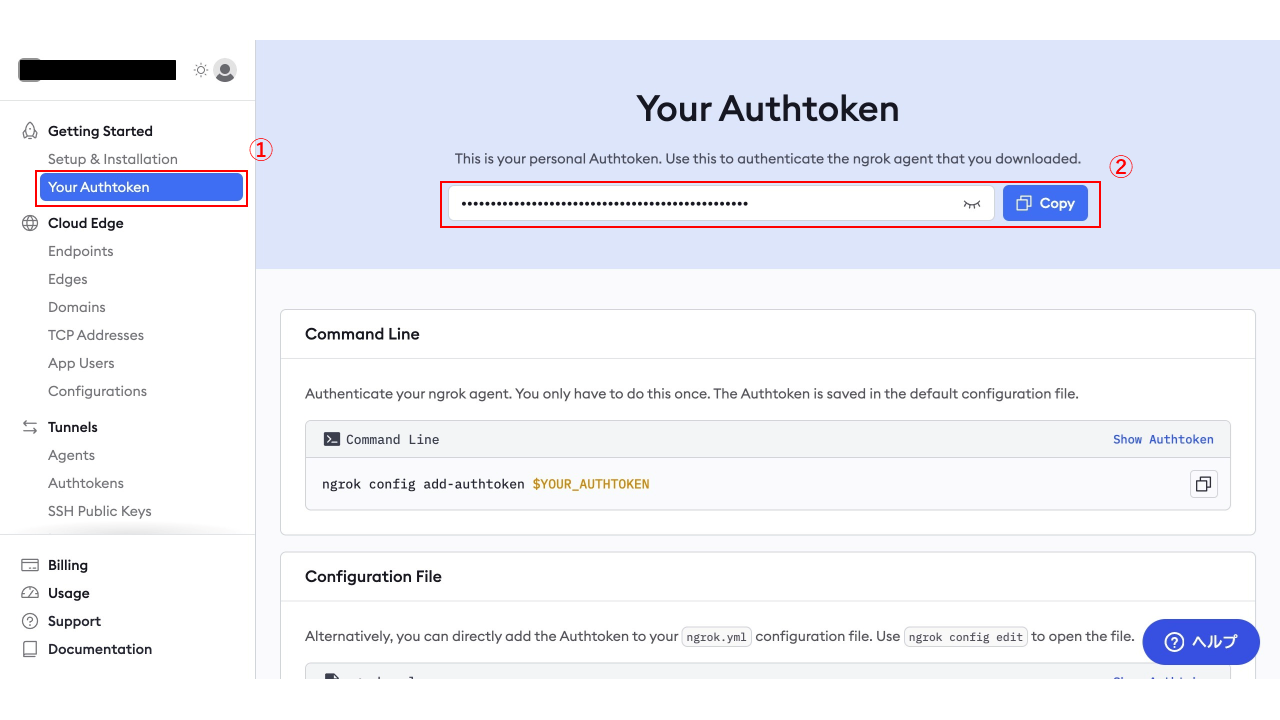Toggle the light/dark theme sun icon
This screenshot has width=1280, height=720.
click(201, 70)
